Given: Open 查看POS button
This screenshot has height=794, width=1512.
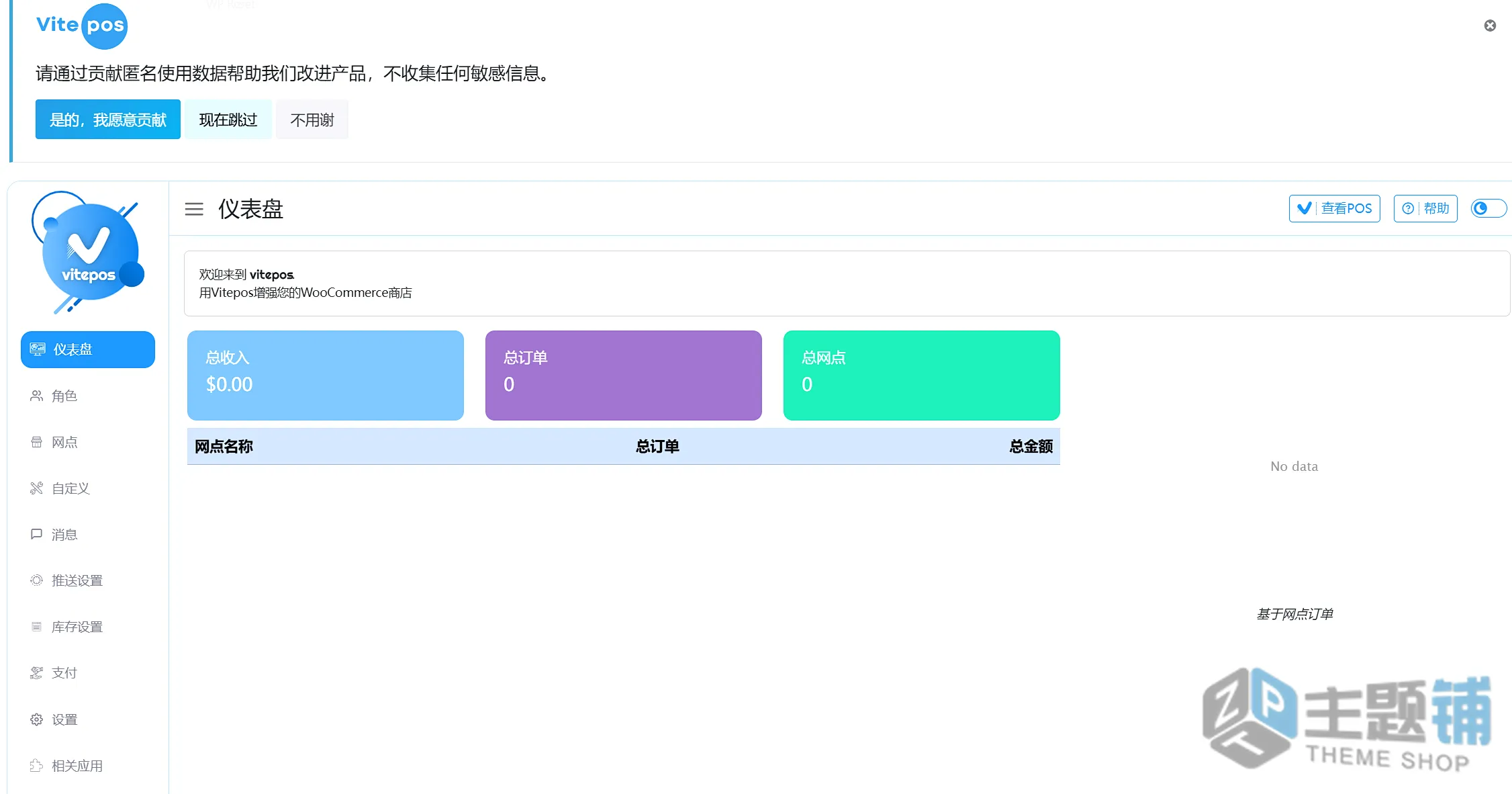Looking at the screenshot, I should 1334,208.
